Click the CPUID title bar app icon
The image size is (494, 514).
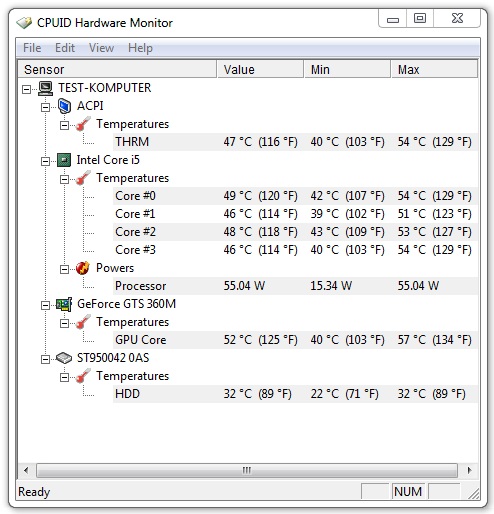coord(24,23)
